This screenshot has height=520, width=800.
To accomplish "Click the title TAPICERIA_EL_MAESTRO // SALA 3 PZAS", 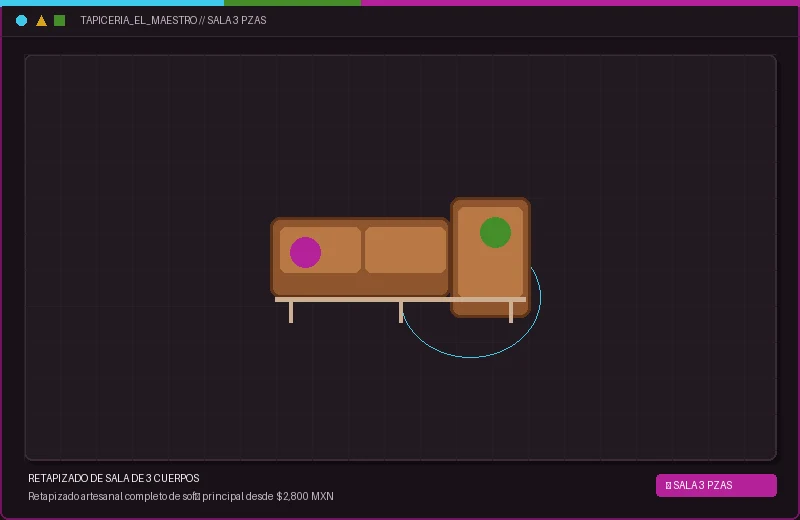I will [173, 20].
